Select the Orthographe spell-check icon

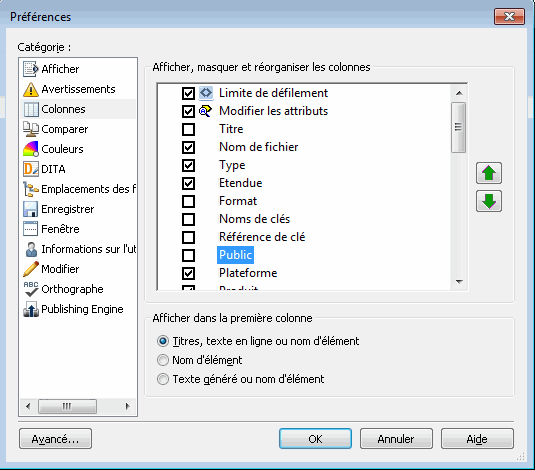[30, 289]
